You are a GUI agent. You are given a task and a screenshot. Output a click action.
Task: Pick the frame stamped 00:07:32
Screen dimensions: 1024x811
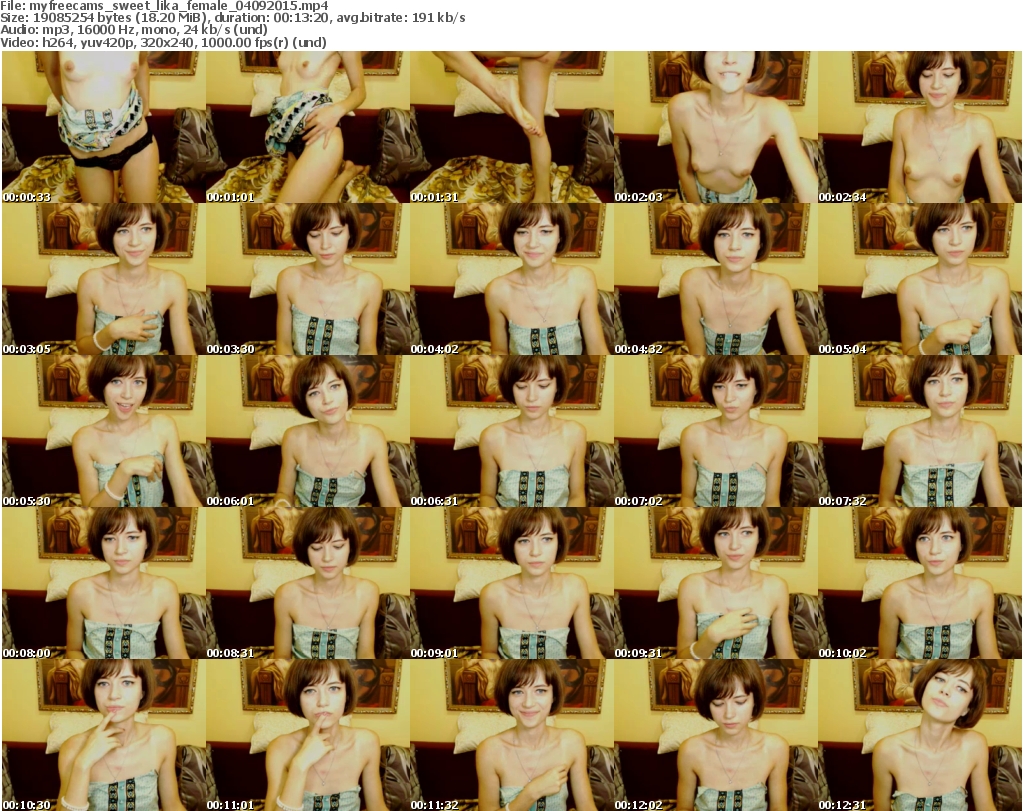click(920, 431)
